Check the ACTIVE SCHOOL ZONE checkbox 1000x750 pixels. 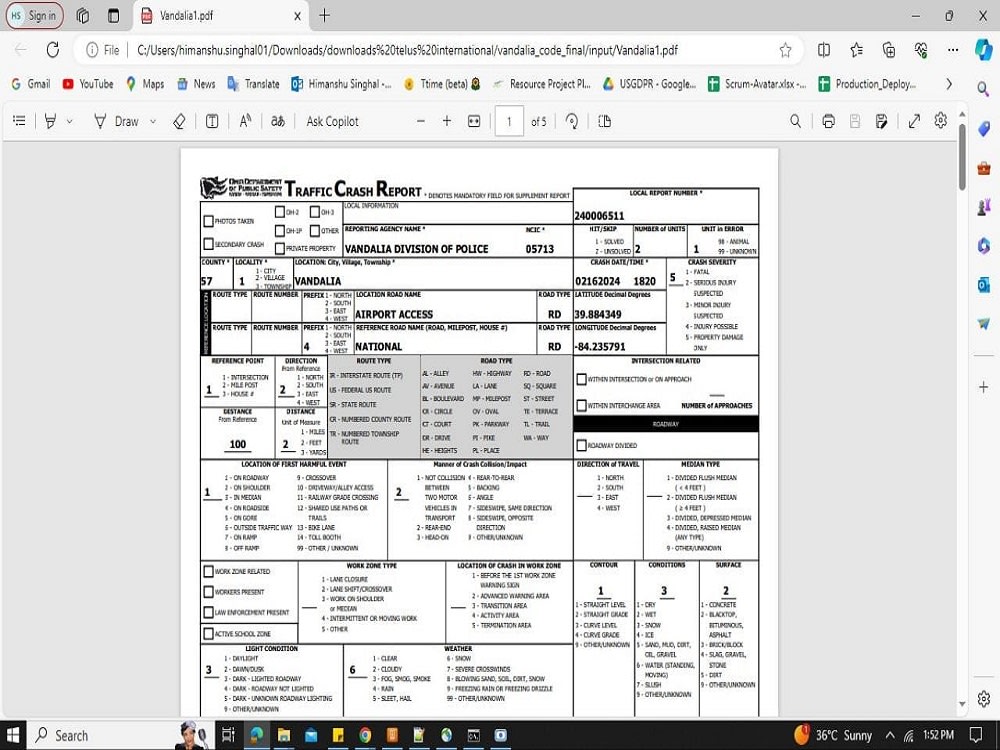[208, 633]
